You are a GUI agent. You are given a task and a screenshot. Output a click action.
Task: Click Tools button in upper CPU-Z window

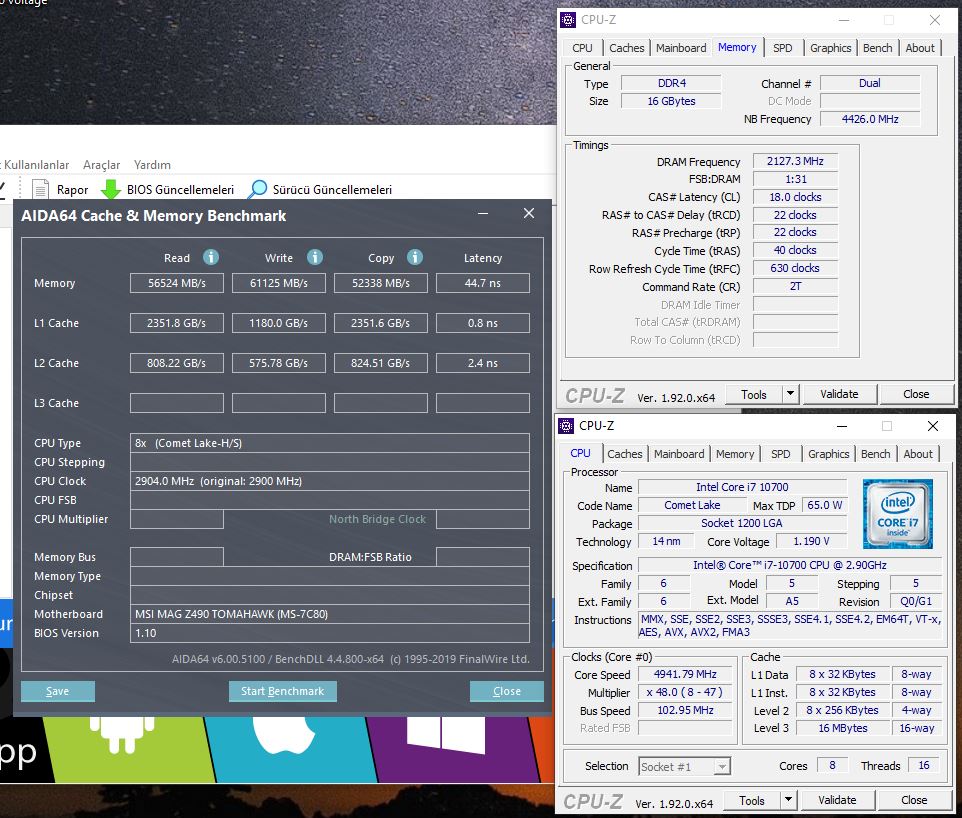754,395
